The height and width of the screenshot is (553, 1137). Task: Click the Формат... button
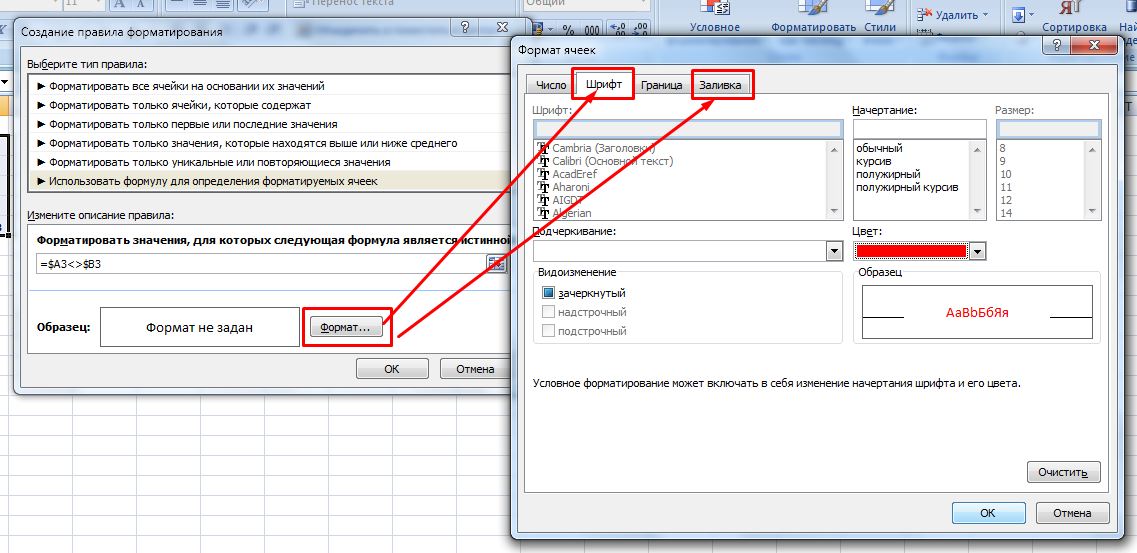tap(345, 328)
